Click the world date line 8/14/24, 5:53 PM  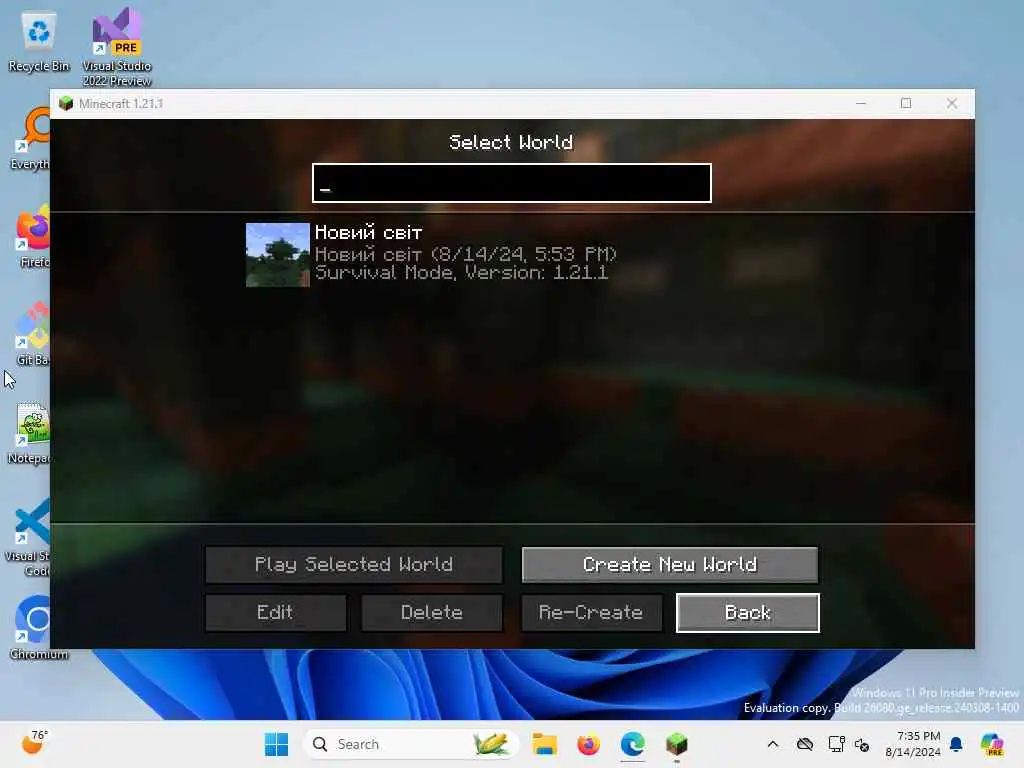(x=466, y=253)
